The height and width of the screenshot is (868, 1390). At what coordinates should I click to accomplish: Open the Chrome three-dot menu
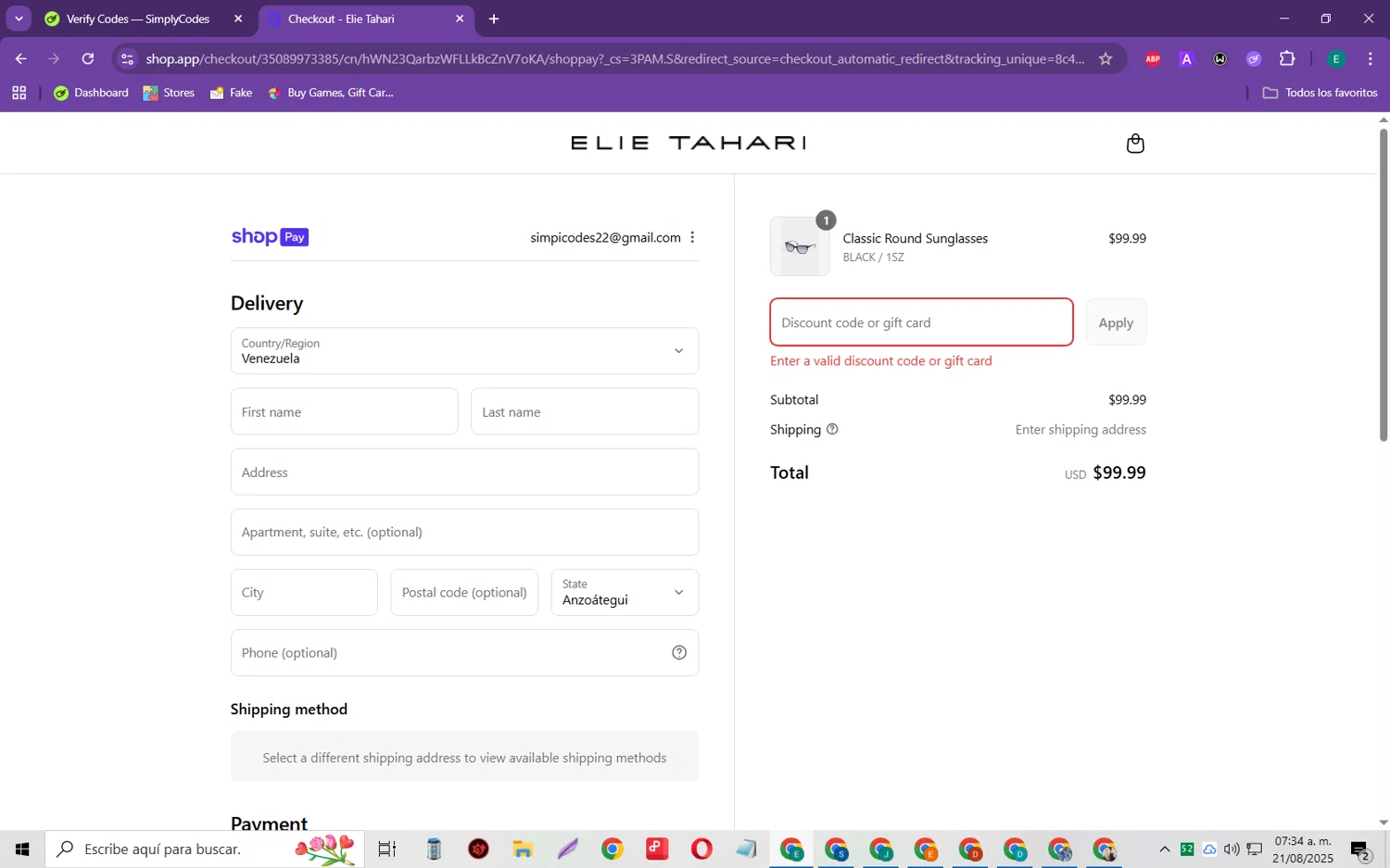1370,58
